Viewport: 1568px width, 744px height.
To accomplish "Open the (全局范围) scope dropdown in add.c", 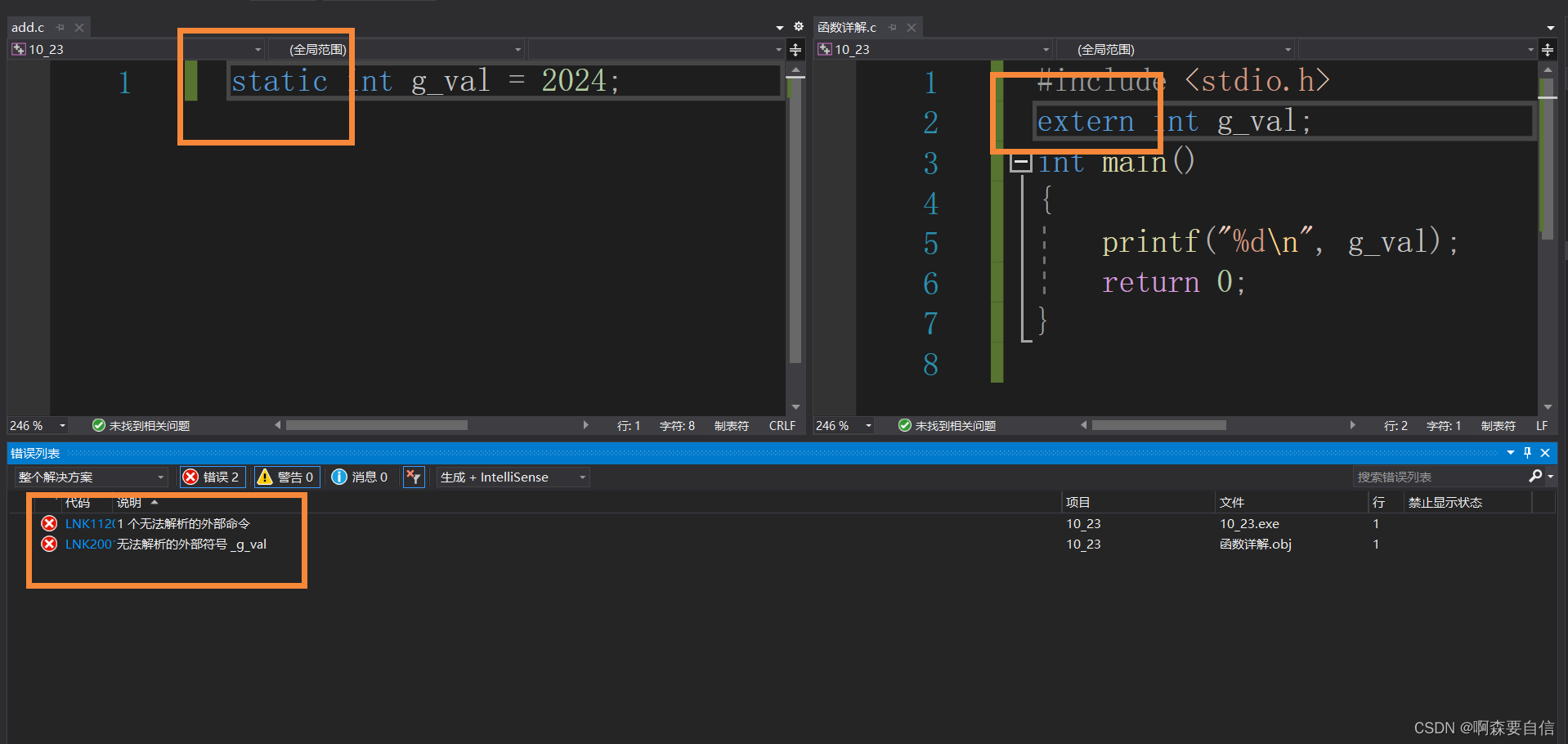I will pyautogui.click(x=396, y=49).
